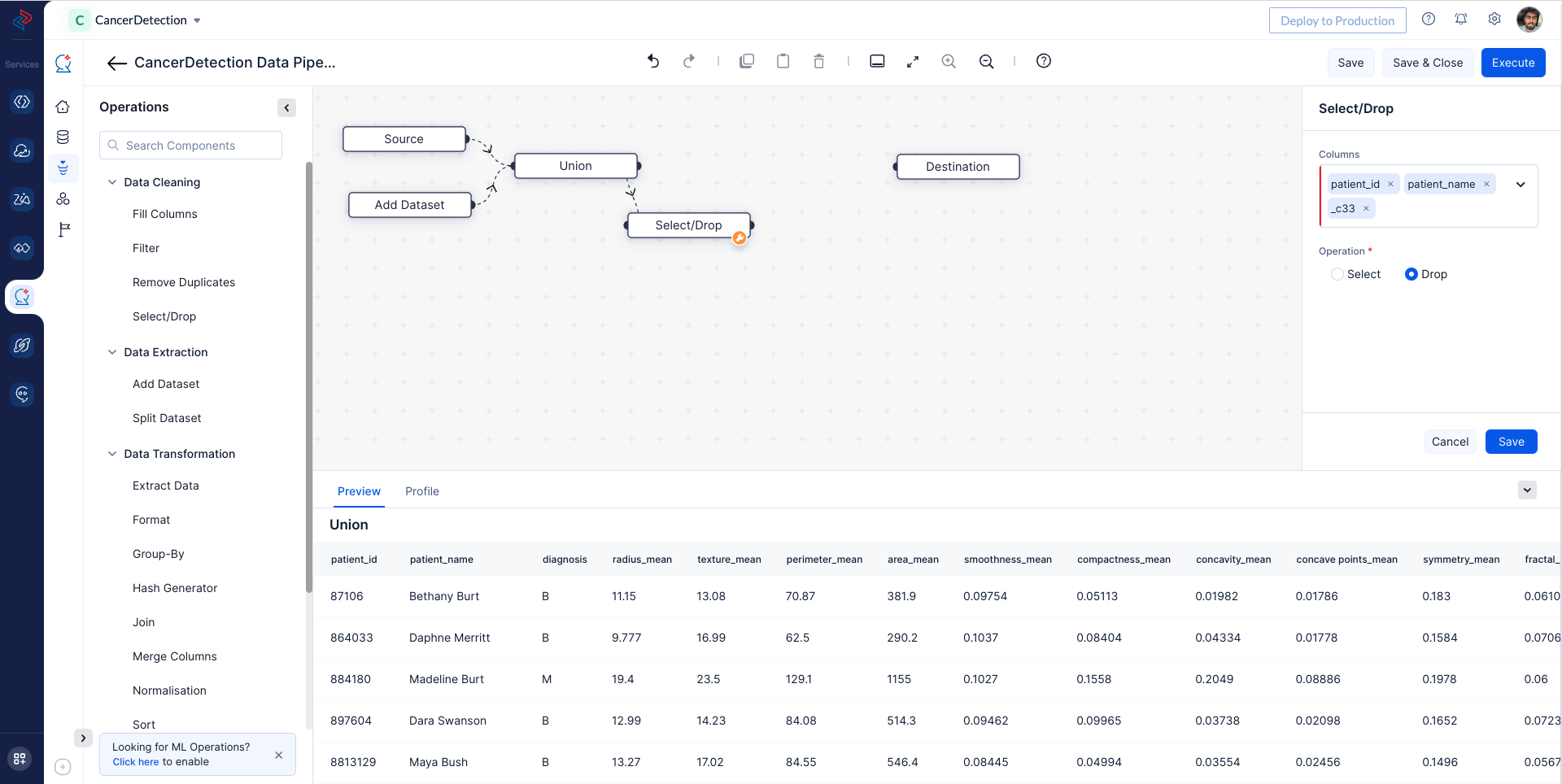
Task: Click the zoom out magnifier icon
Action: (986, 61)
